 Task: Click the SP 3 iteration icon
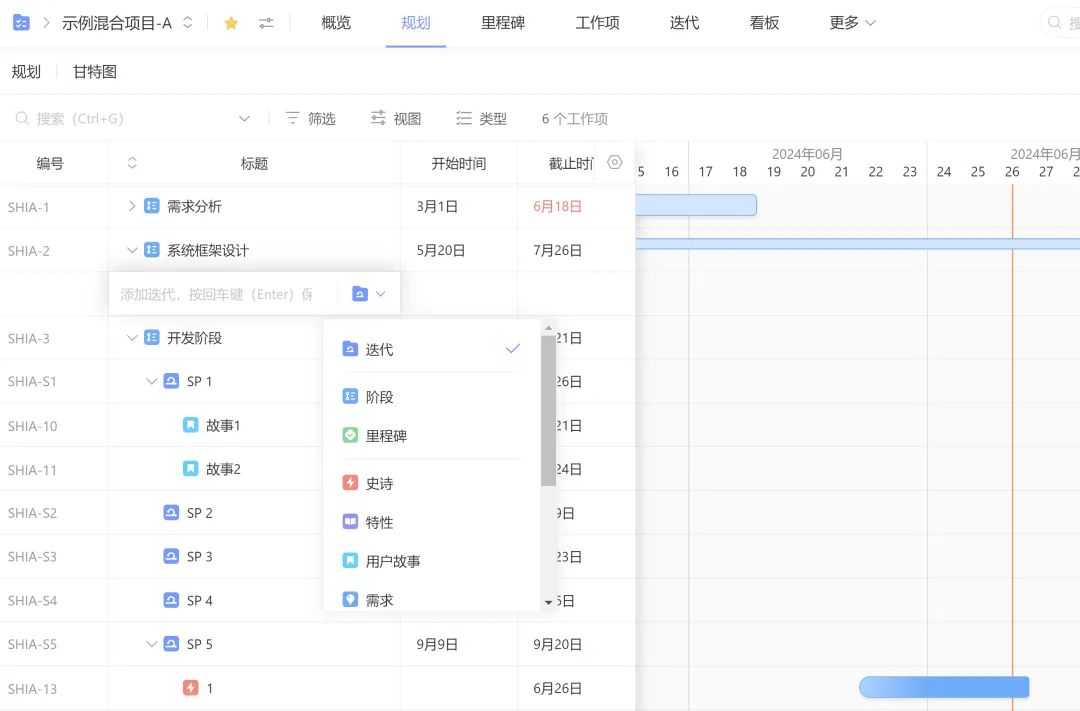[x=172, y=556]
